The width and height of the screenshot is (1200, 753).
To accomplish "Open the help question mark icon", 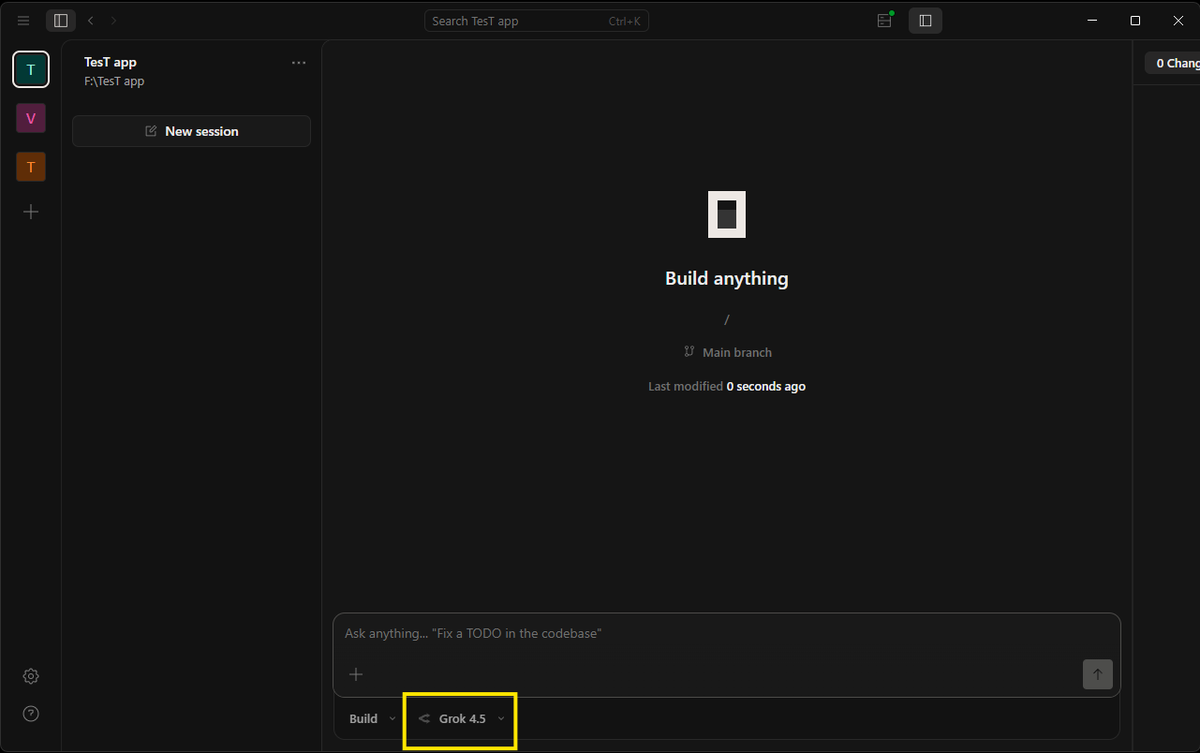I will coord(31,713).
